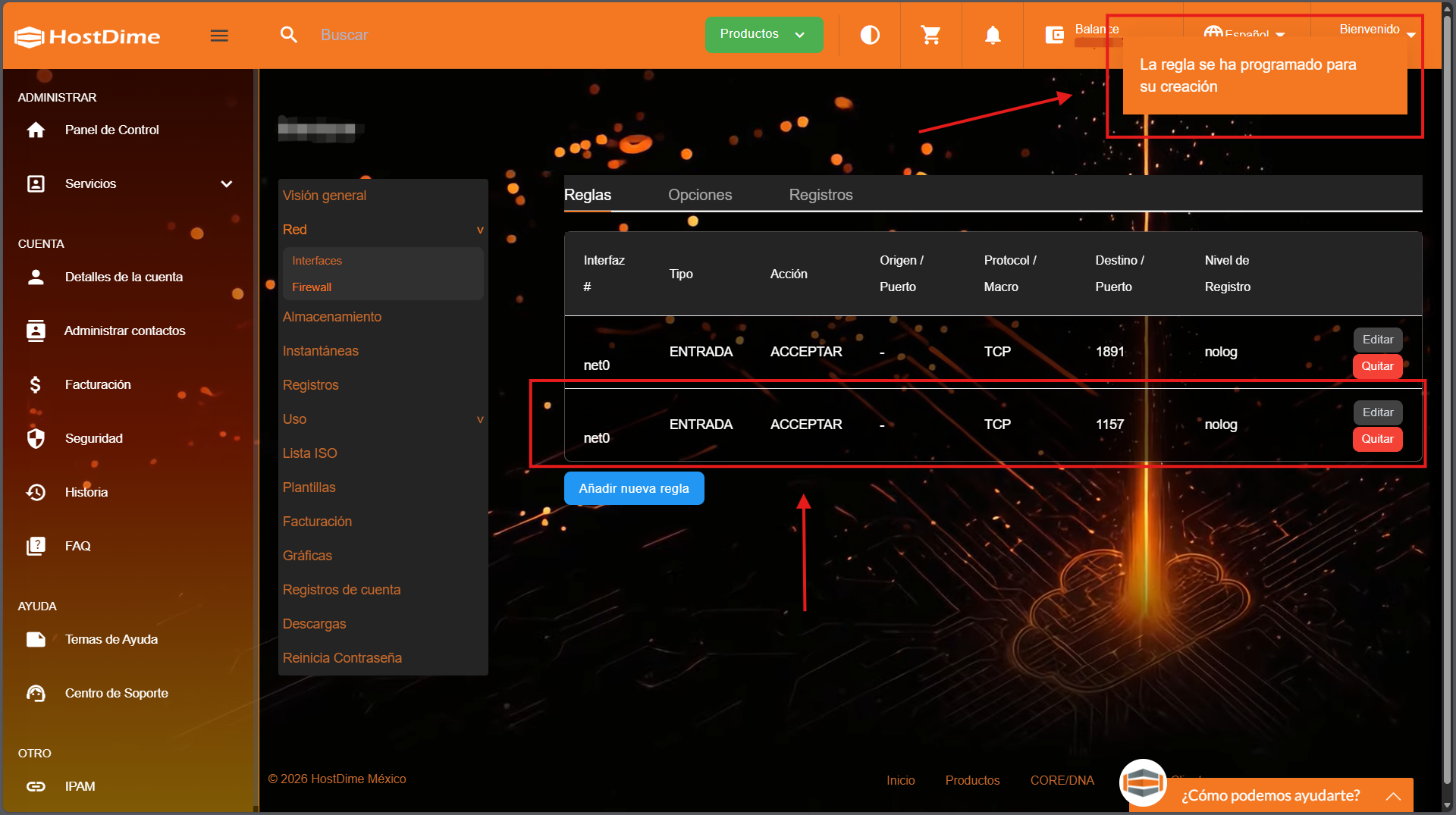The height and width of the screenshot is (815, 1456).
Task: Remove the port 1157 rule
Action: coord(1376,439)
